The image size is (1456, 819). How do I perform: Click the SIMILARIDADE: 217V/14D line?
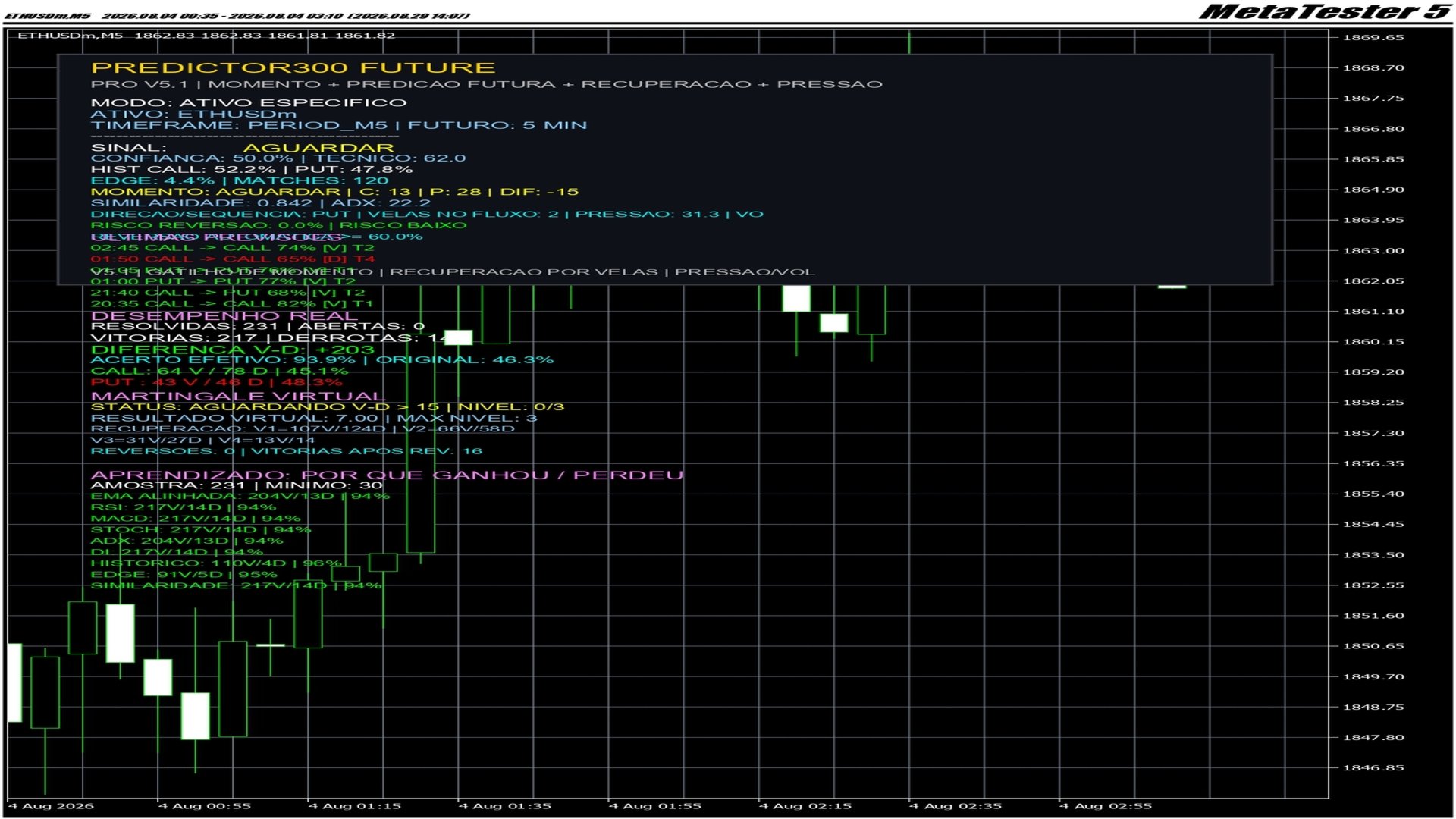coord(236,585)
